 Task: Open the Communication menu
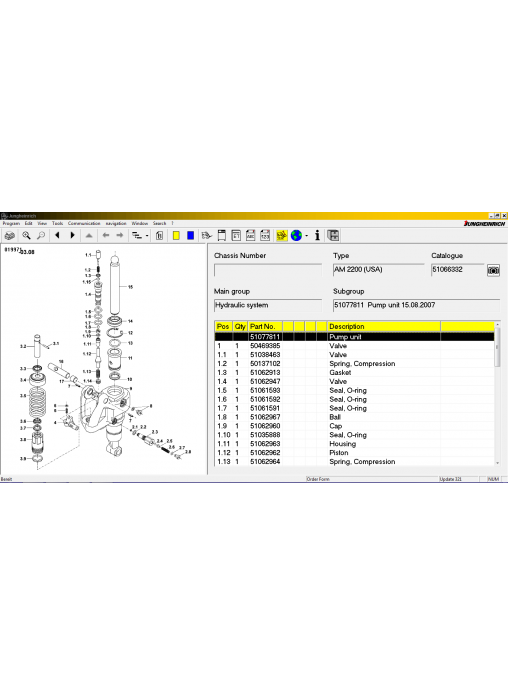pos(84,224)
